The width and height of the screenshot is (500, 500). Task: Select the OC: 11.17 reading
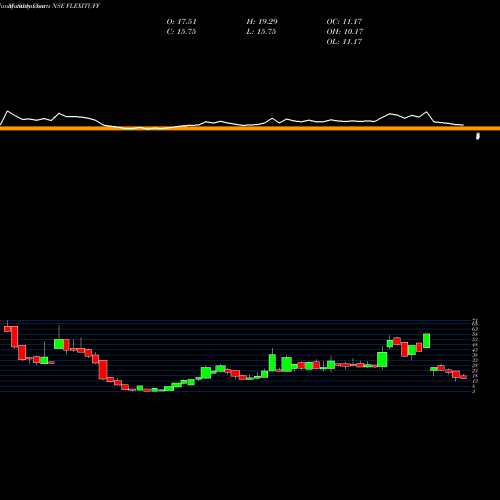344,22
